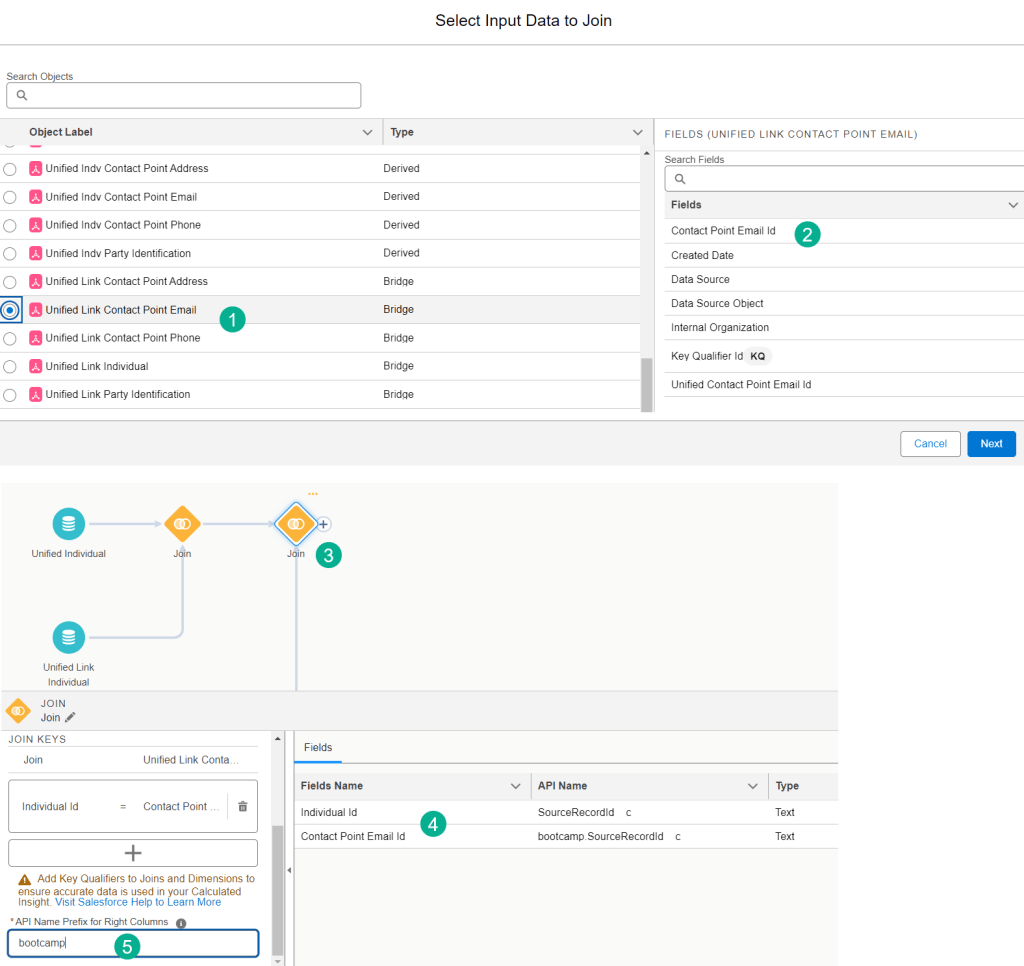The height and width of the screenshot is (966, 1024).
Task: Switch to the Fields tab
Action: (x=318, y=747)
